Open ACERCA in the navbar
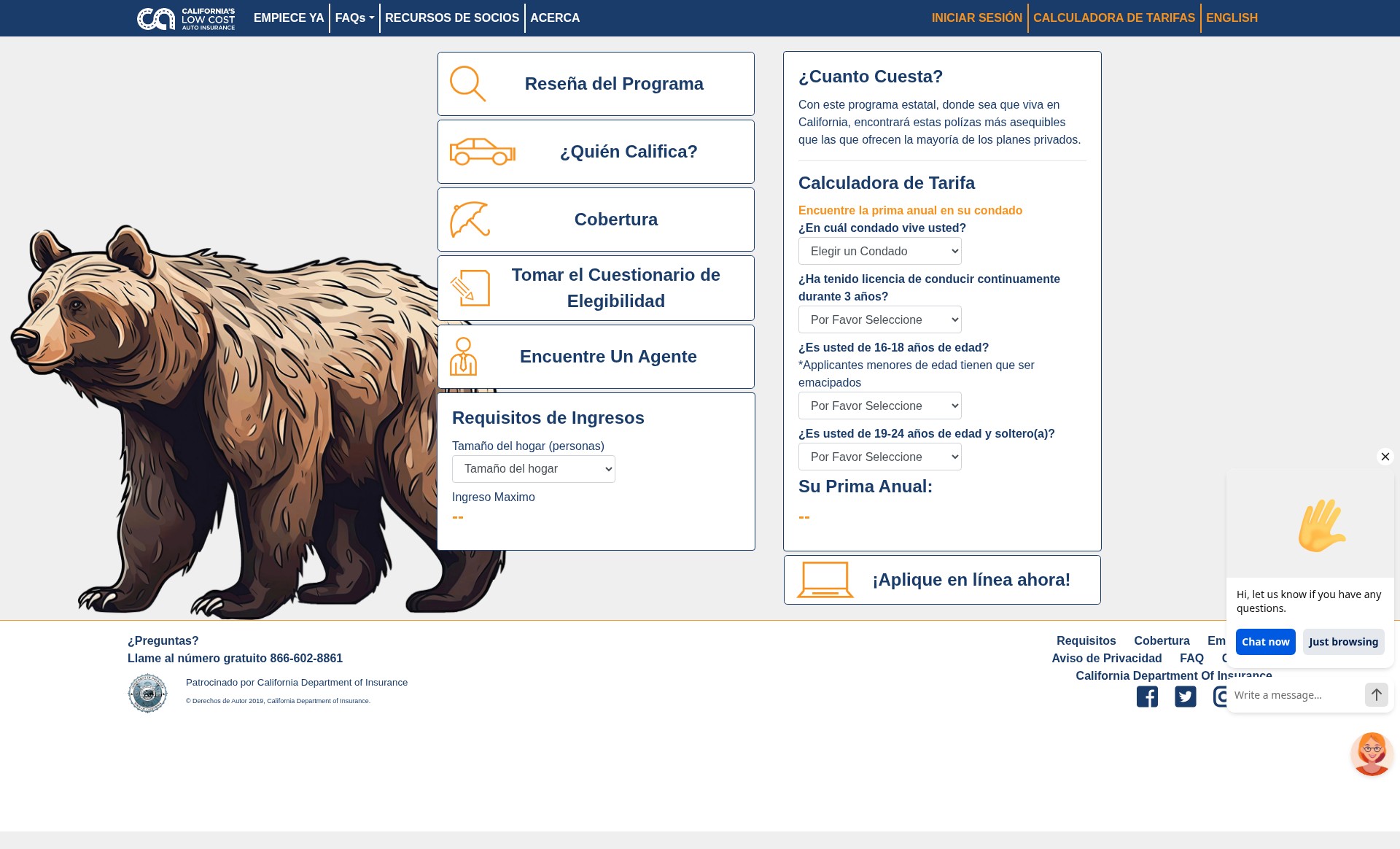Image resolution: width=1400 pixels, height=849 pixels. 555,18
